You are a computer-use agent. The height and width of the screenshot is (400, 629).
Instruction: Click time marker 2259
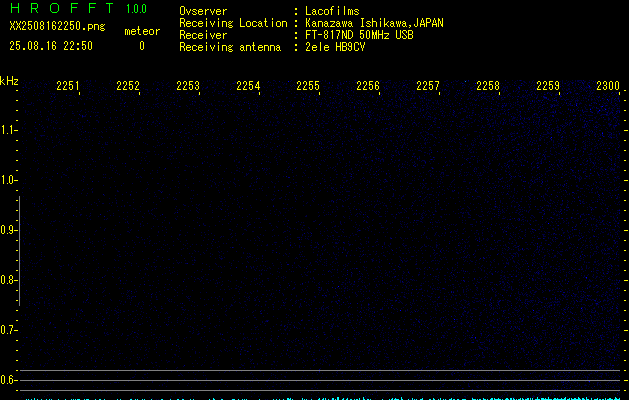[x=548, y=86]
